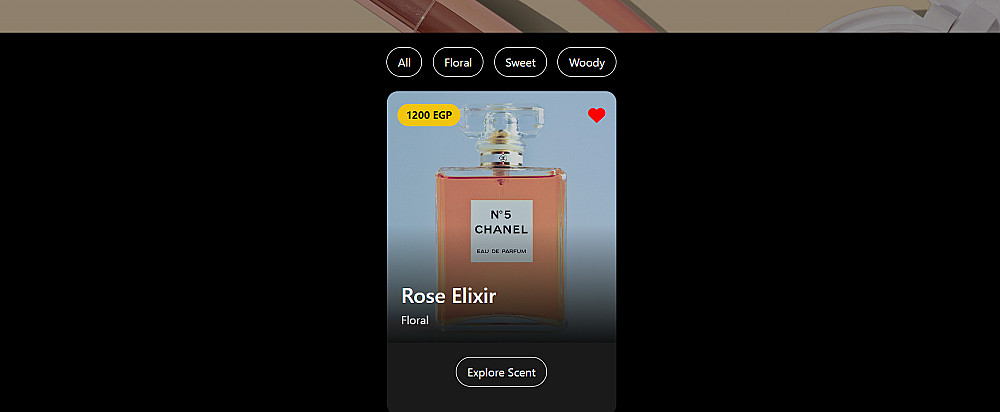Click the EAU DE PARFUM text
This screenshot has width=1000, height=412.
(501, 252)
